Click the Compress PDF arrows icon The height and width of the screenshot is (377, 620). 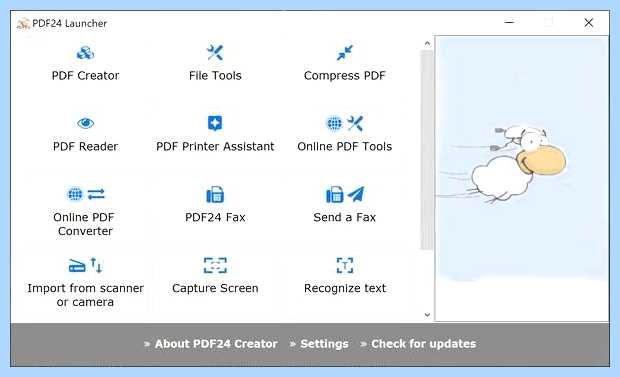(345, 53)
